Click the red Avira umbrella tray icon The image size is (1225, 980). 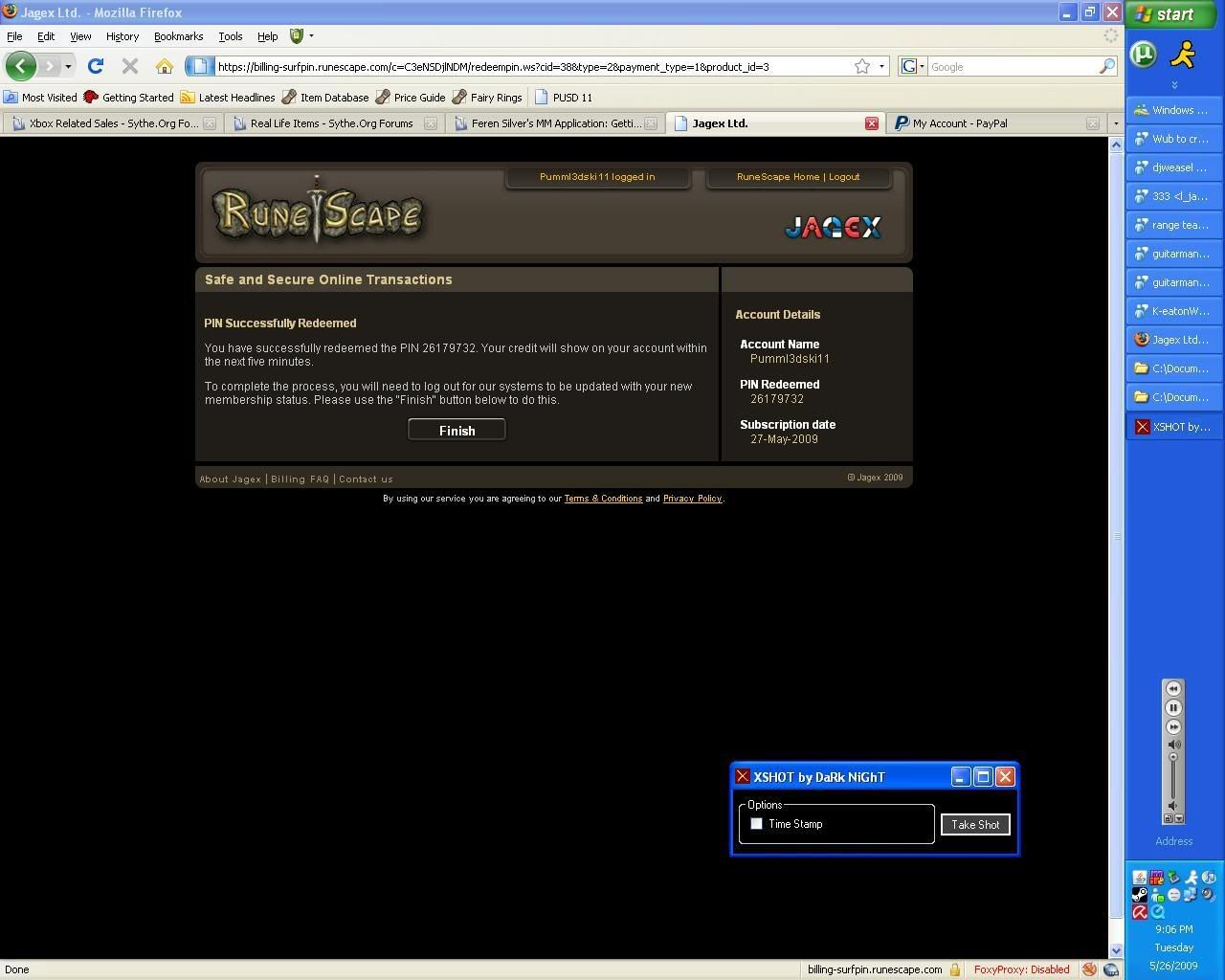(x=1140, y=912)
